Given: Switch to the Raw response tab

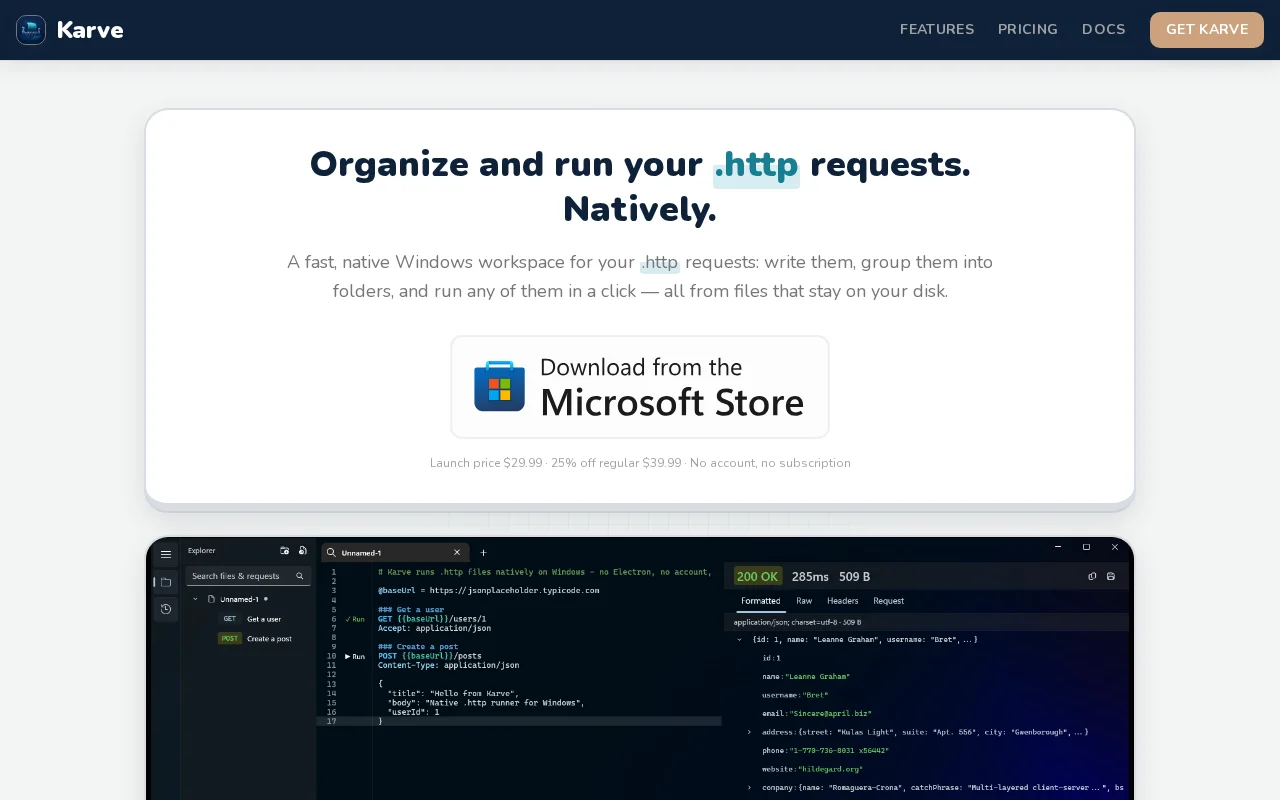Looking at the screenshot, I should (x=804, y=601).
